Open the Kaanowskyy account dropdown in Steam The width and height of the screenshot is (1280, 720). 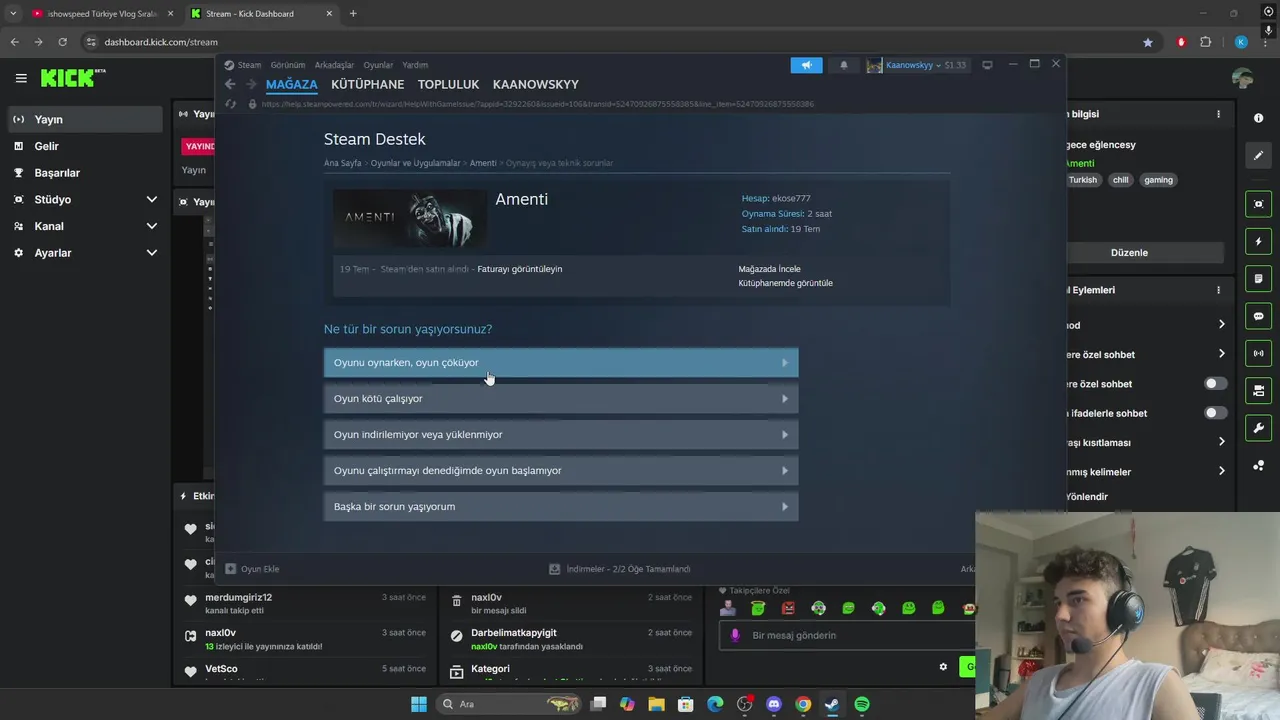tap(916, 65)
